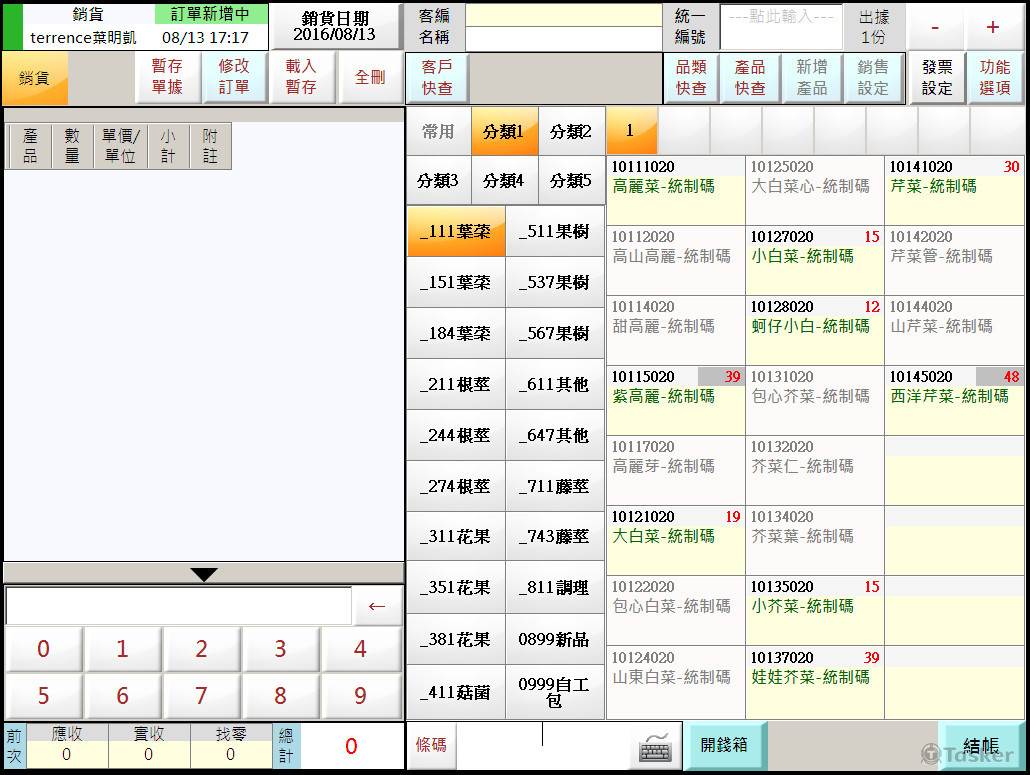Choose product 高麗菜-統制碼
1030x775 pixels.
[676, 190]
